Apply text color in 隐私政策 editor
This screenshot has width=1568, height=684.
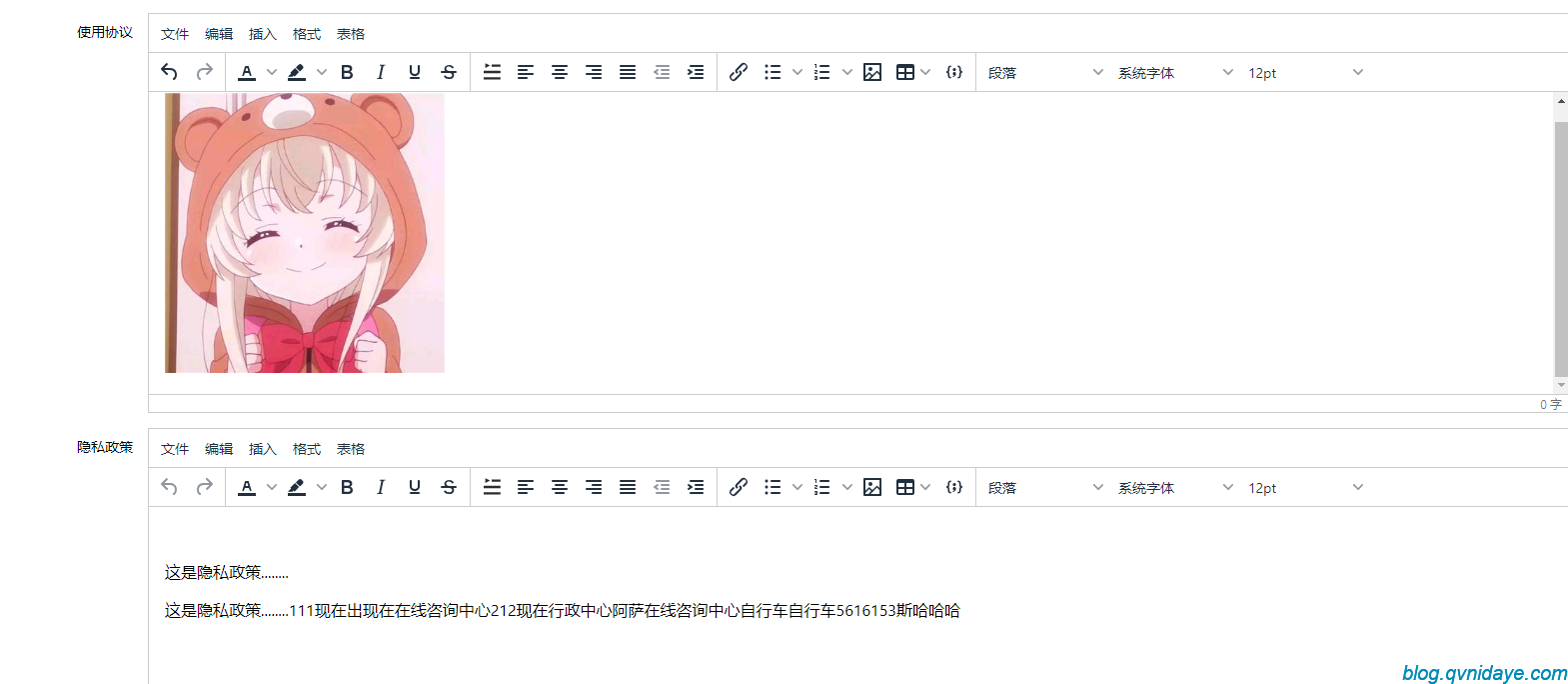pyautogui.click(x=247, y=487)
